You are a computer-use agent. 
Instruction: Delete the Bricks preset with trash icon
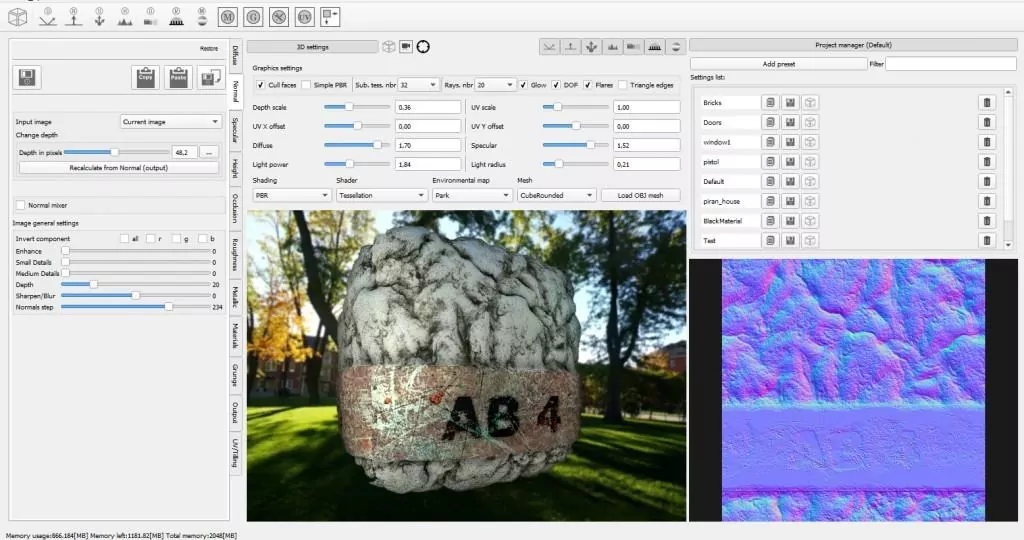click(986, 103)
